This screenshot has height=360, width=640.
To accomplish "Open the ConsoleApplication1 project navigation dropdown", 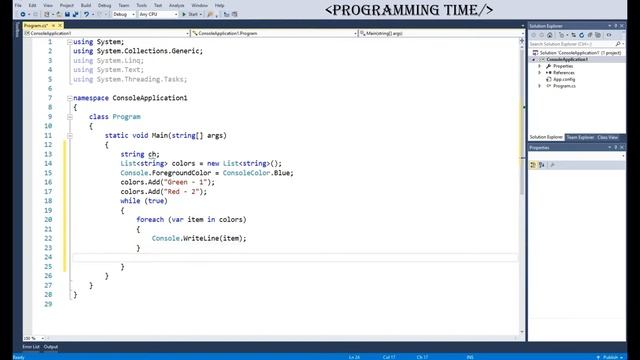I will 107,33.
